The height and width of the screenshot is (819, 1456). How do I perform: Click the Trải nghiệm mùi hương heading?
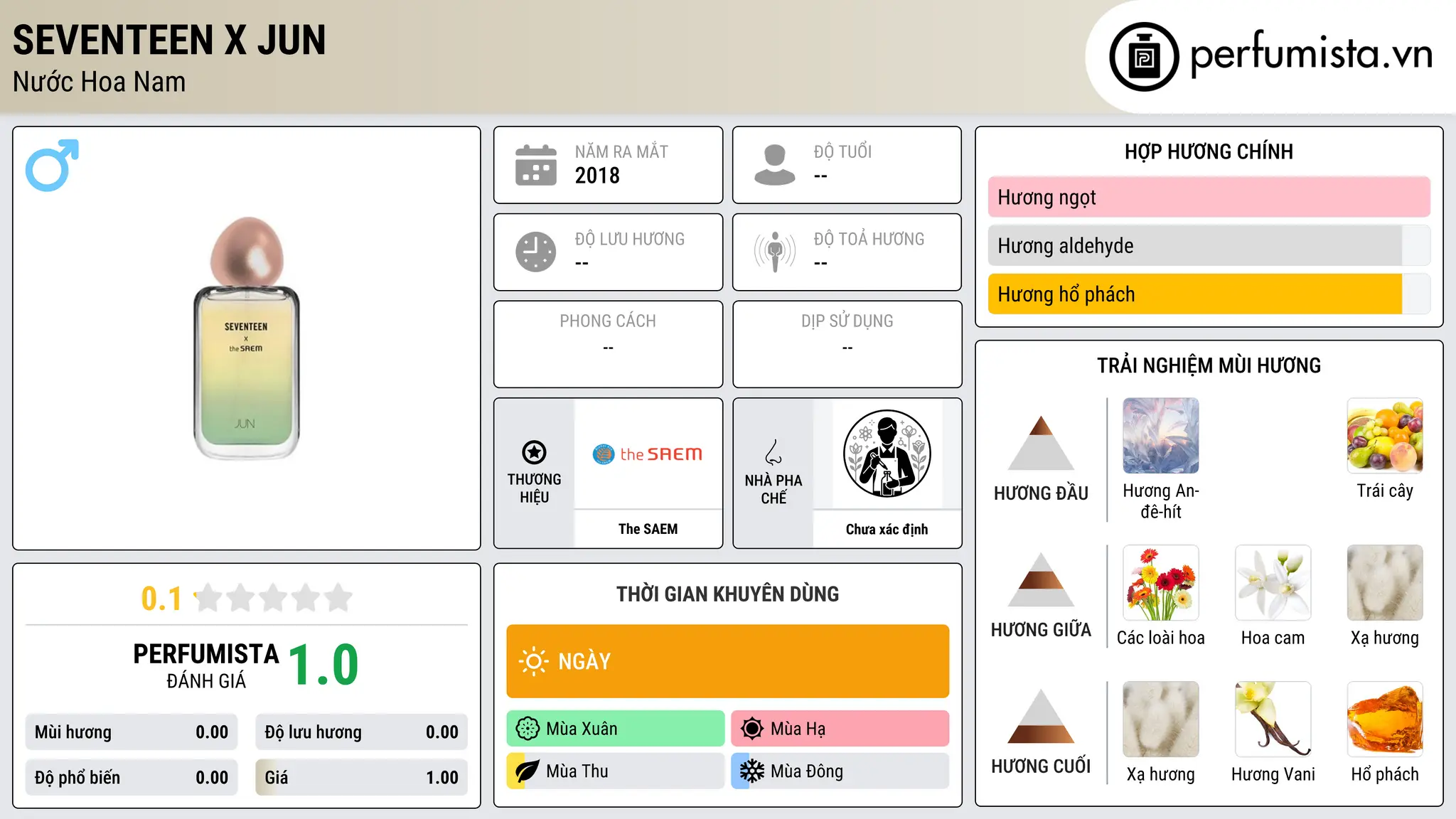1209,365
